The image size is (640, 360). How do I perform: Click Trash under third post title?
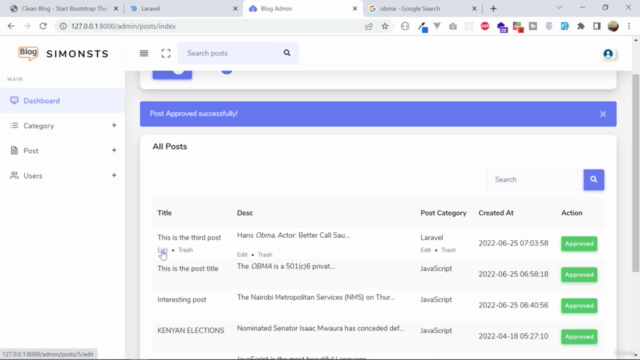[x=185, y=250]
